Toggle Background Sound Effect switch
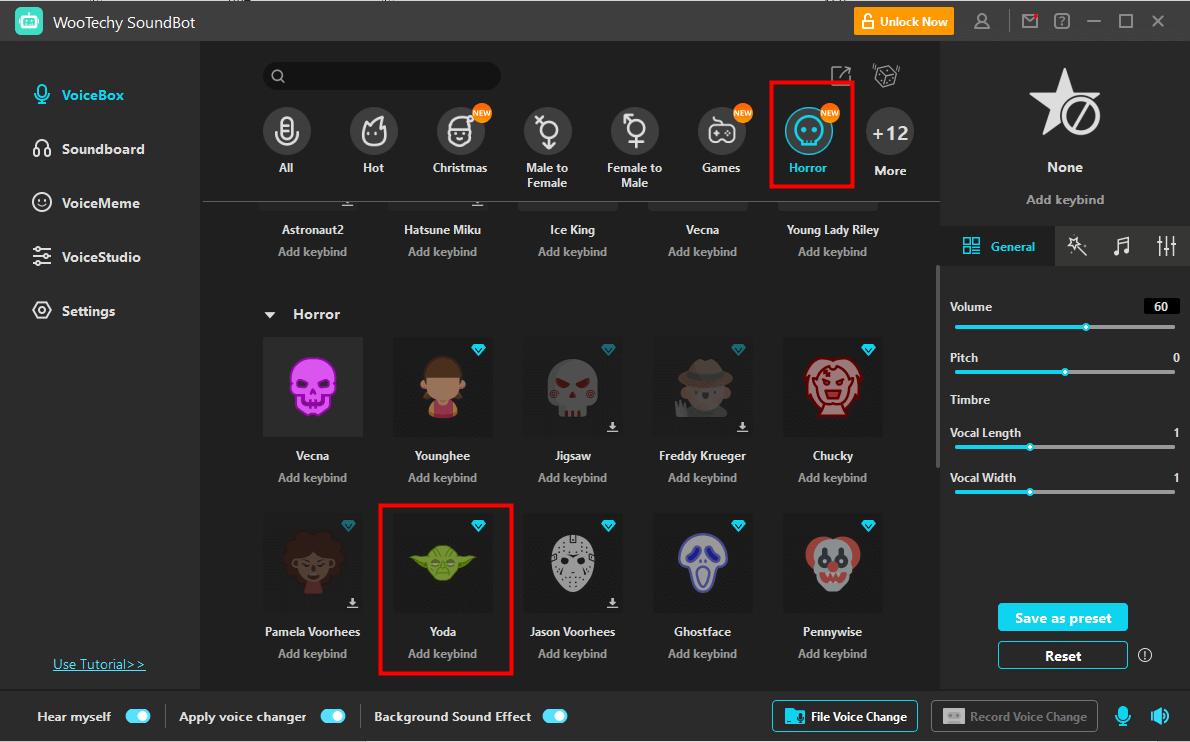 pos(555,716)
